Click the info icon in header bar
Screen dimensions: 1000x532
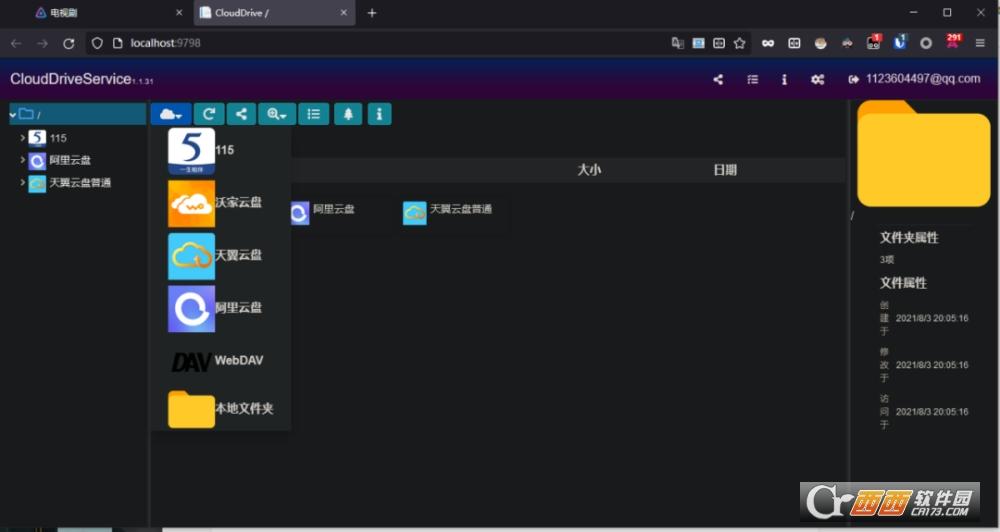click(x=784, y=79)
